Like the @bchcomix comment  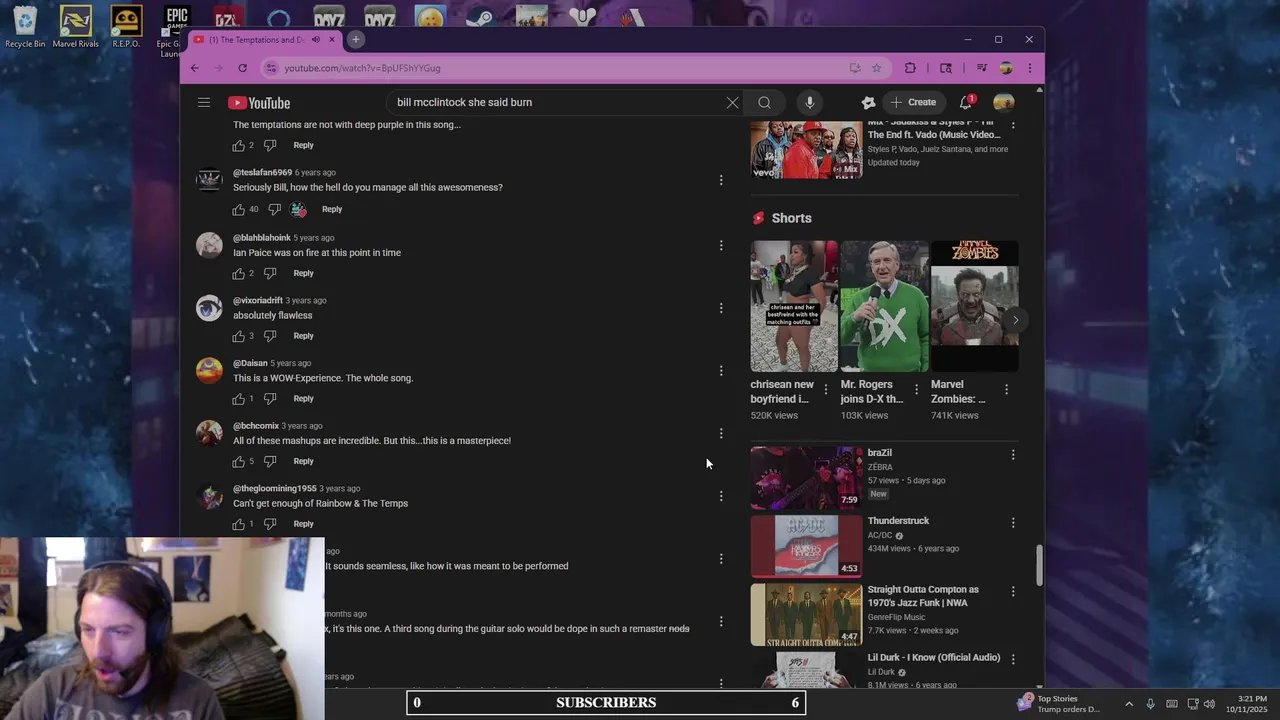click(239, 461)
